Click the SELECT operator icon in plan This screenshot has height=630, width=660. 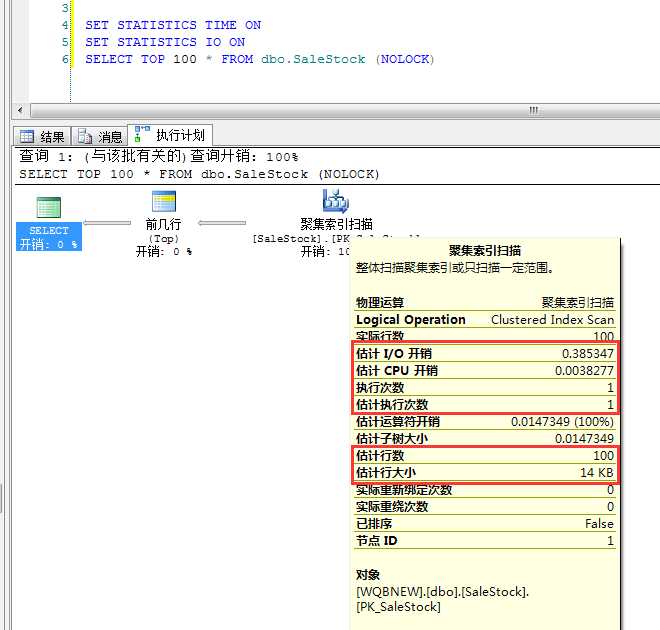pos(48,207)
